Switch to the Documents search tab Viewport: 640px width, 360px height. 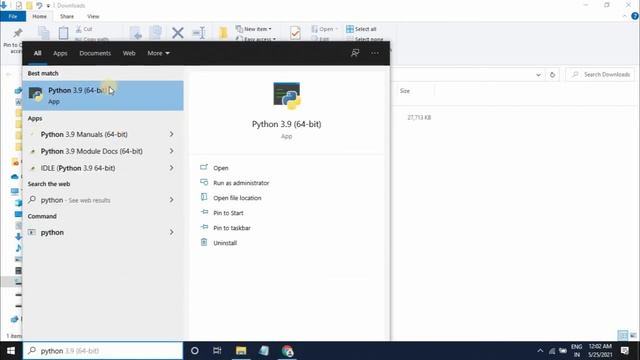click(95, 53)
